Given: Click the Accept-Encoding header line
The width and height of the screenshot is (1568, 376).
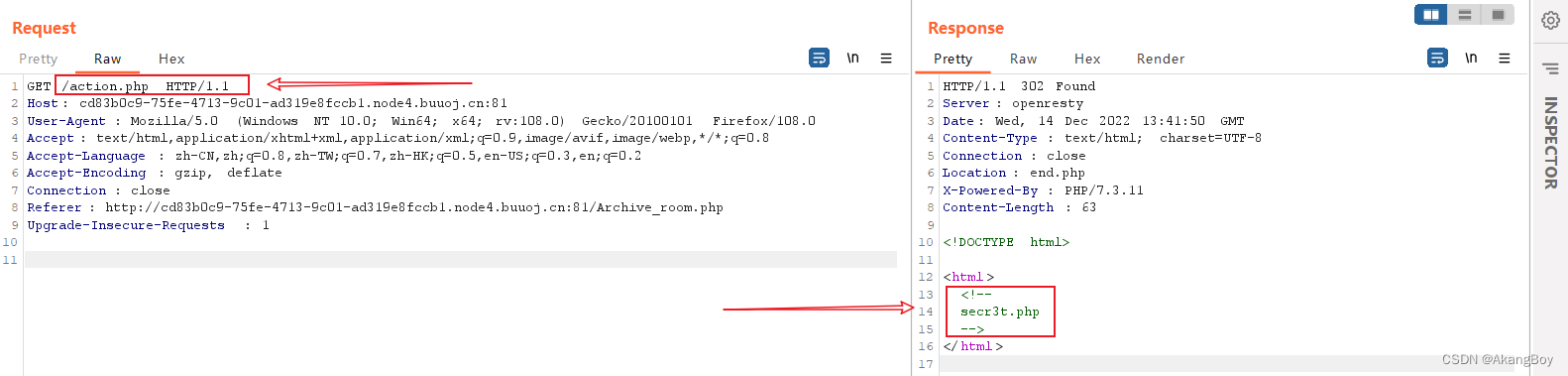Looking at the screenshot, I should [x=155, y=173].
